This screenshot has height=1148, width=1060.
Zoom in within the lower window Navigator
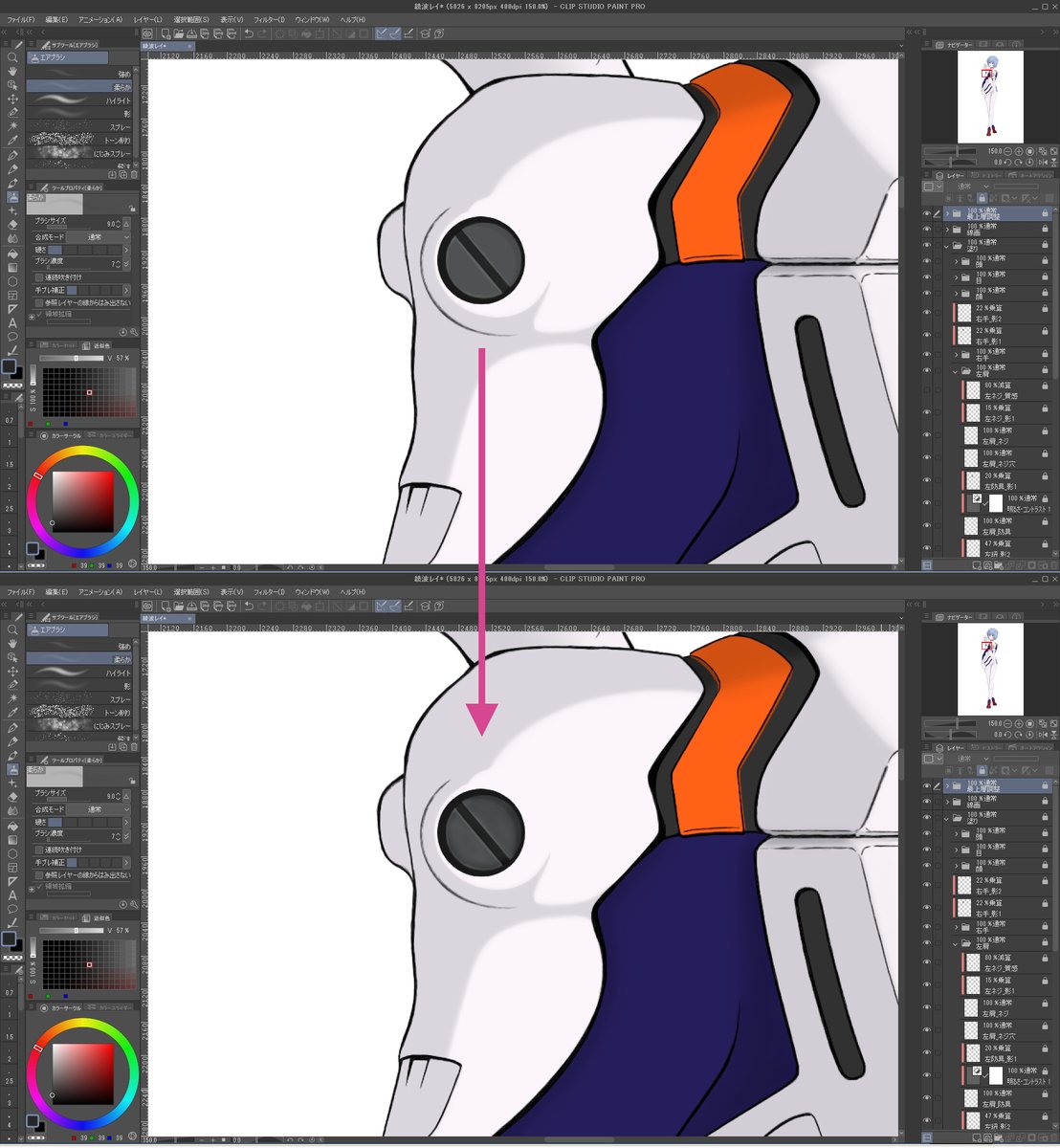pyautogui.click(x=1020, y=724)
